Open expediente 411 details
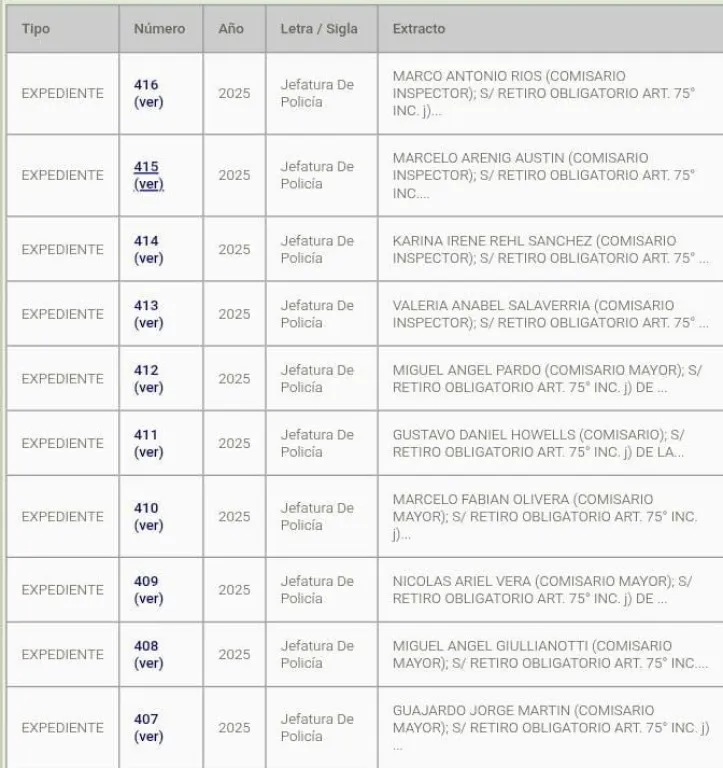723x768 pixels. point(148,443)
